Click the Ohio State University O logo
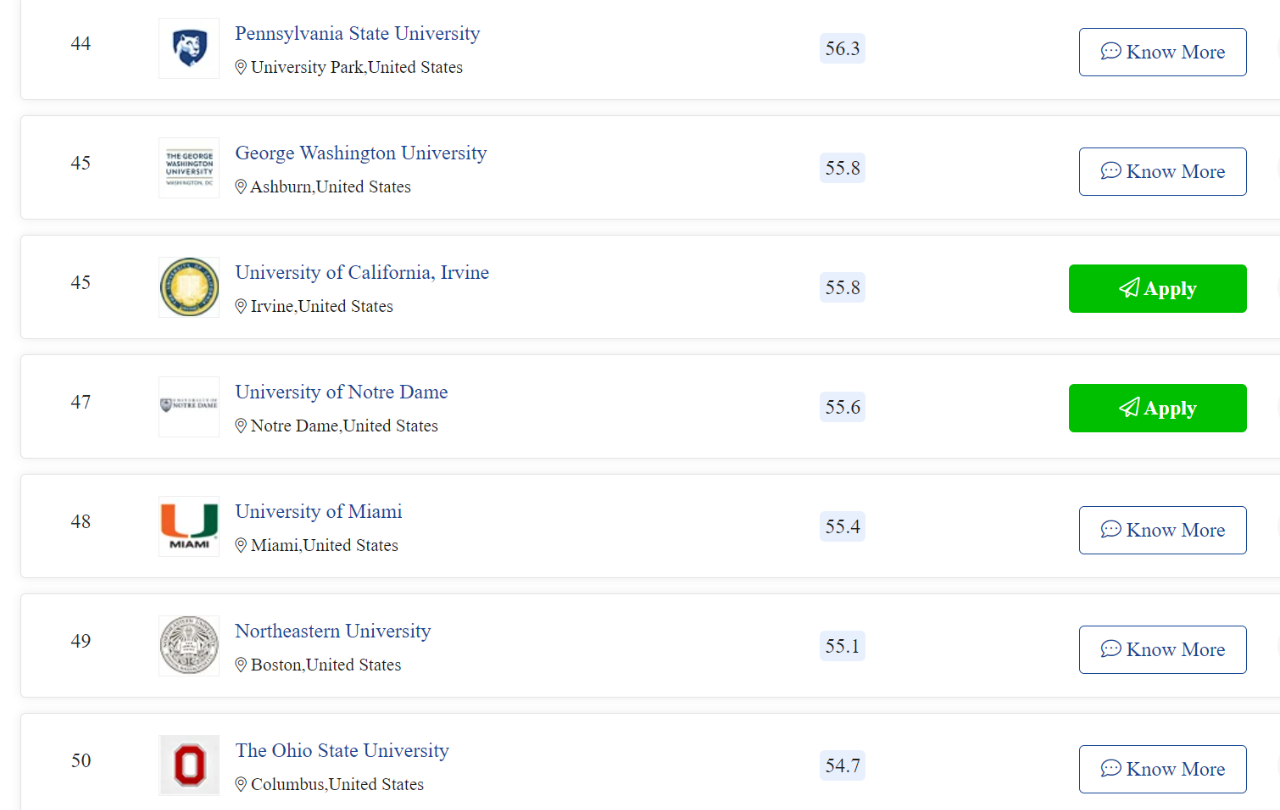This screenshot has width=1280, height=810. pos(189,765)
